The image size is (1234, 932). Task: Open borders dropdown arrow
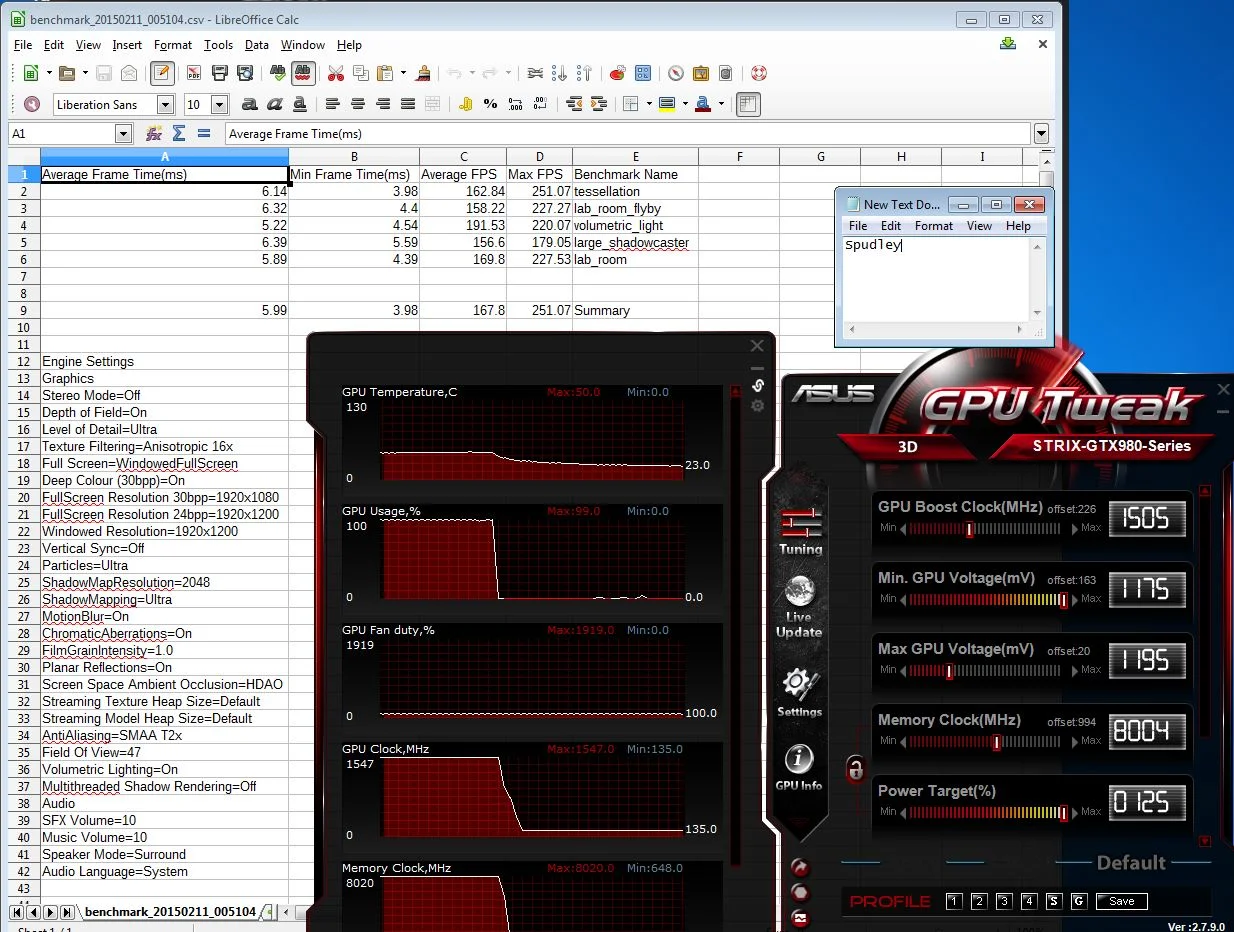coord(648,104)
